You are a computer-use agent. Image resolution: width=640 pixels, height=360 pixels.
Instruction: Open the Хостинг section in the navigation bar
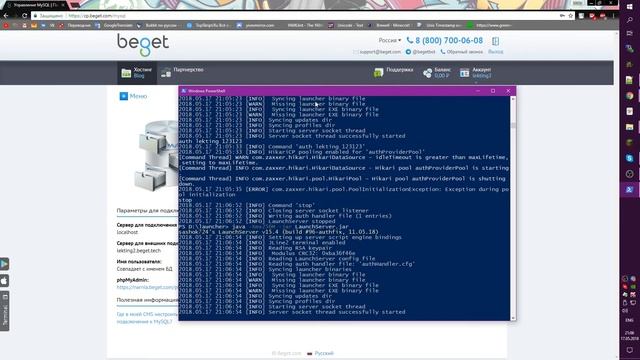click(137, 73)
